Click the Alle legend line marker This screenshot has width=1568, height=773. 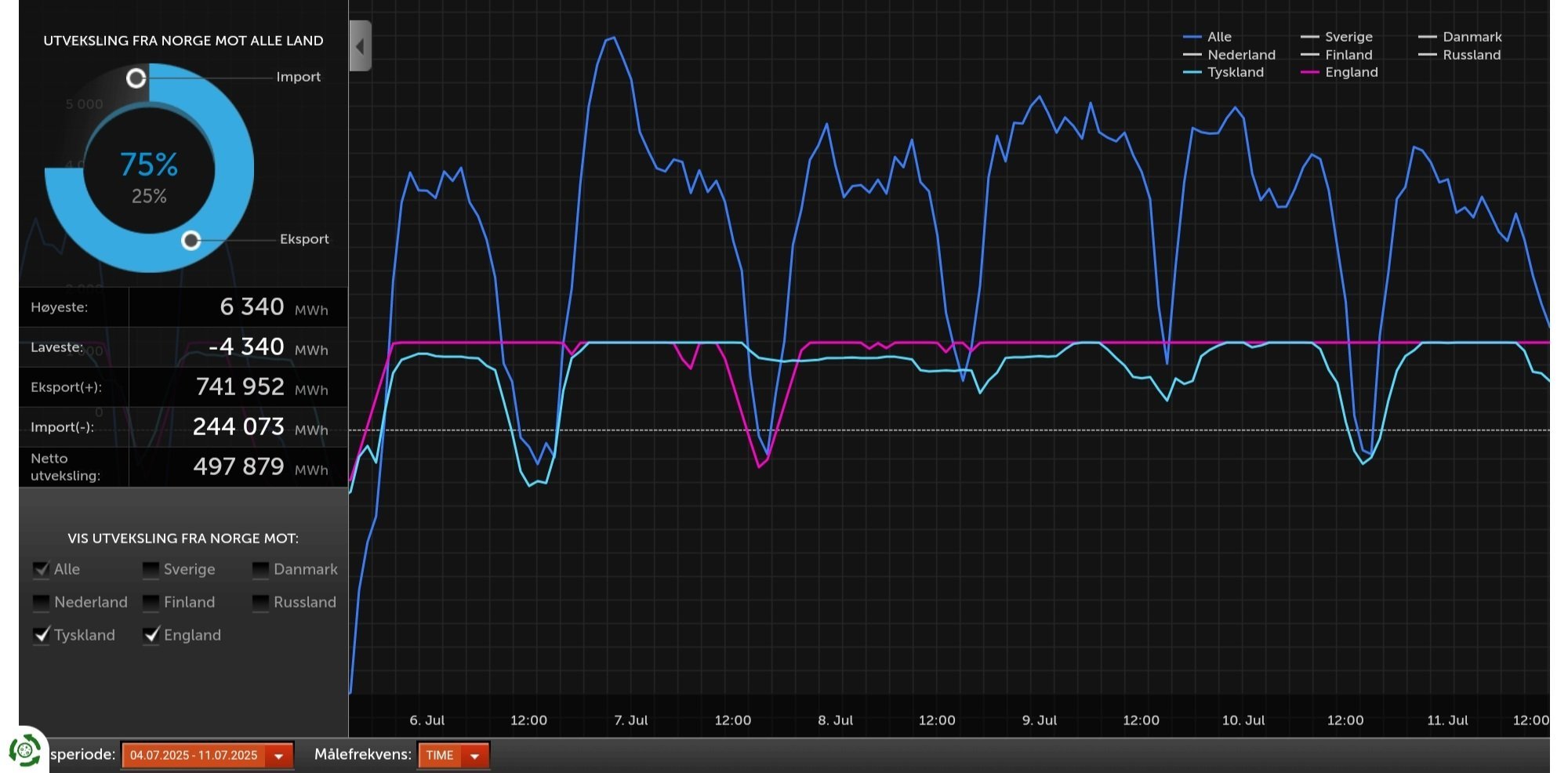pyautogui.click(x=1192, y=37)
